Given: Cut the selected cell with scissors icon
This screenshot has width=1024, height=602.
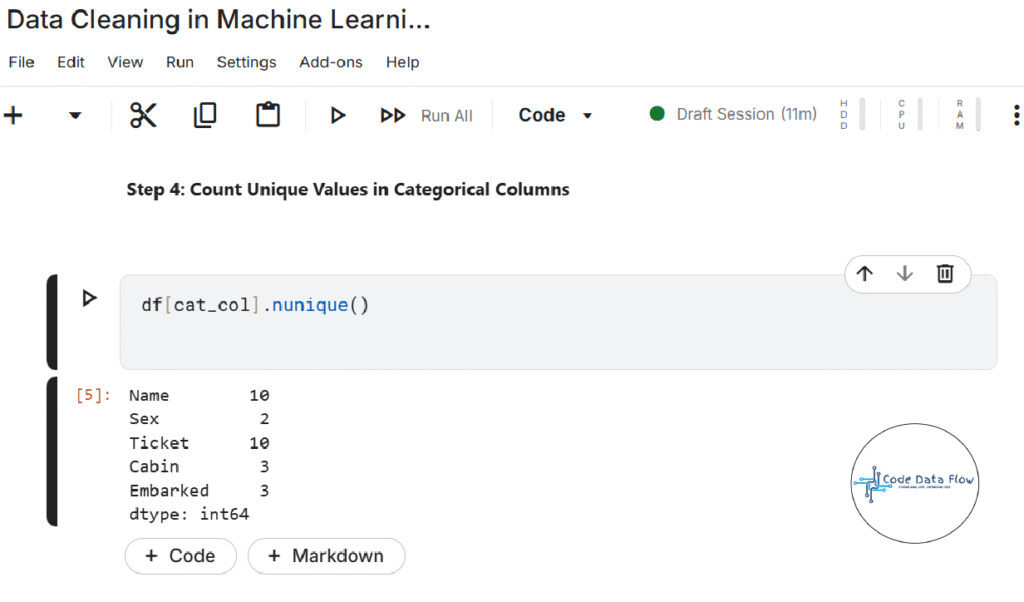Looking at the screenshot, I should (143, 115).
